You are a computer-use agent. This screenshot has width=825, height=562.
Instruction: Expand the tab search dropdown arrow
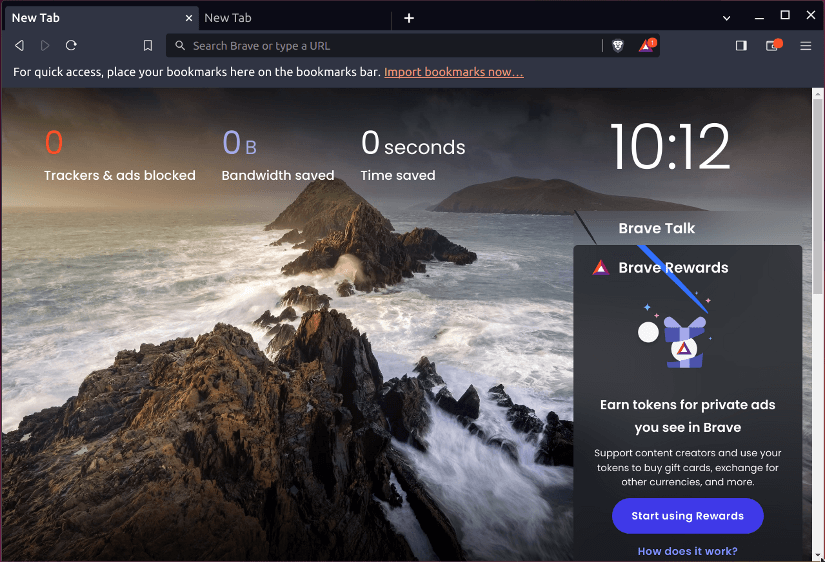(x=727, y=18)
